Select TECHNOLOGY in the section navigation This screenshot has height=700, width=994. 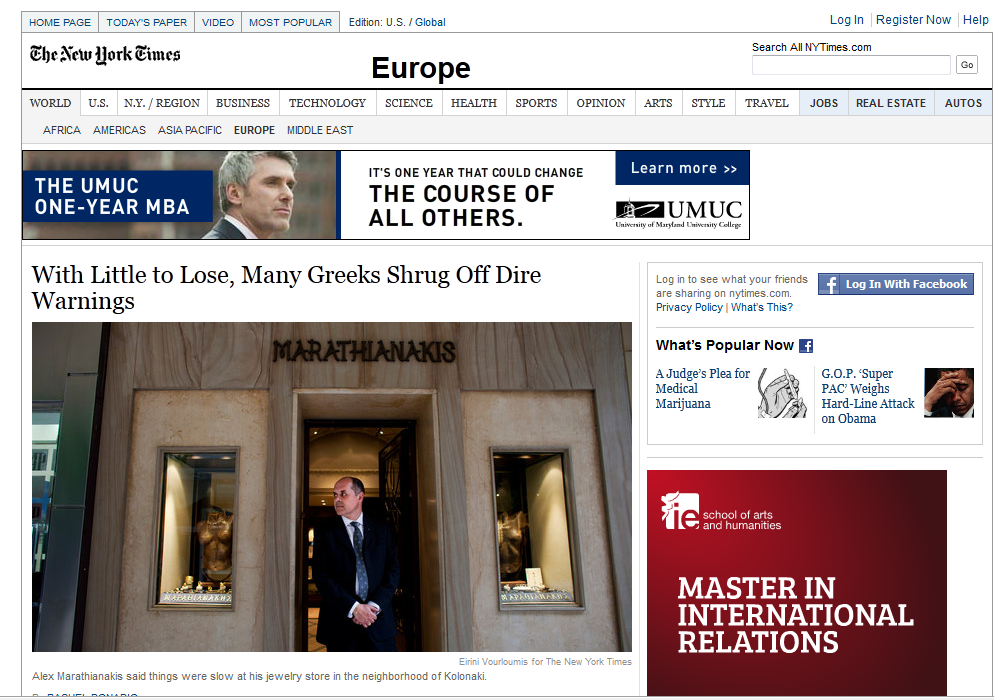click(x=327, y=103)
